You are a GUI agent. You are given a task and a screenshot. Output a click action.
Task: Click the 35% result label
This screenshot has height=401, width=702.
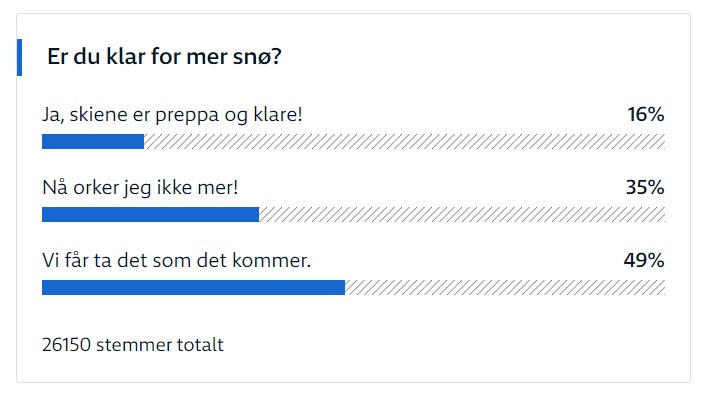645,188
